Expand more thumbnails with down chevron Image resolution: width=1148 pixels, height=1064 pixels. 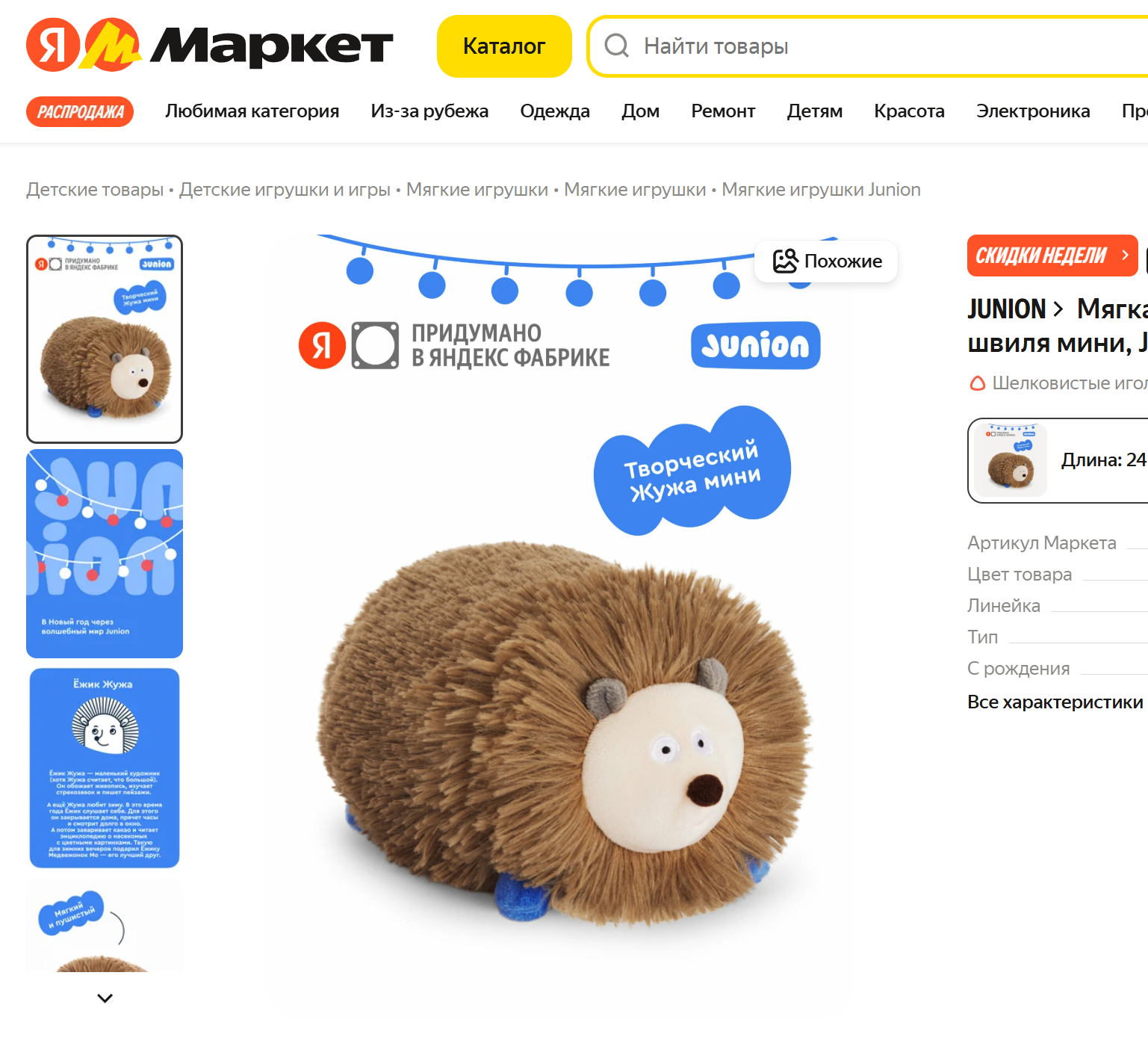pyautogui.click(x=105, y=998)
